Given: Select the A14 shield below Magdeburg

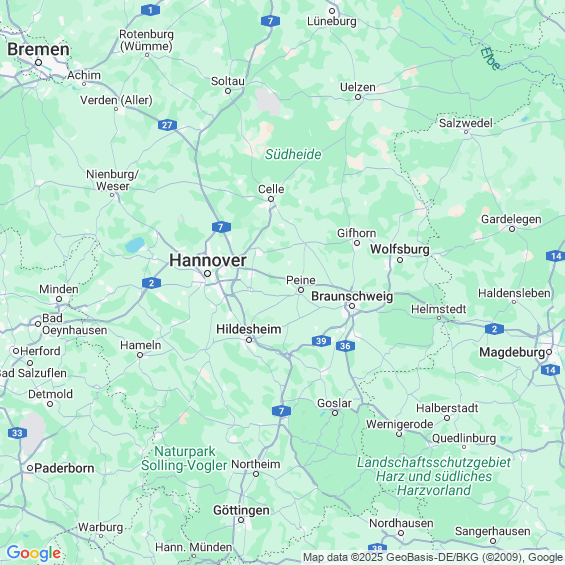Looking at the screenshot, I should [550, 370].
